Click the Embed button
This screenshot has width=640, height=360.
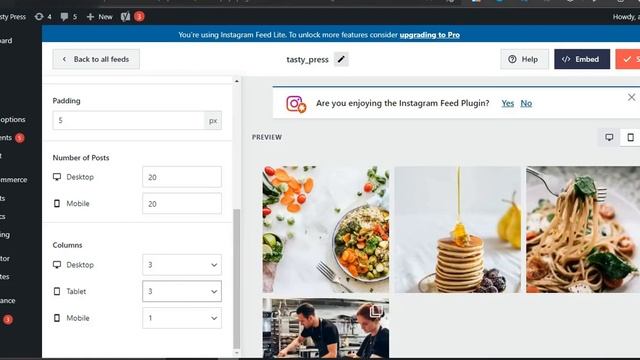tap(582, 59)
